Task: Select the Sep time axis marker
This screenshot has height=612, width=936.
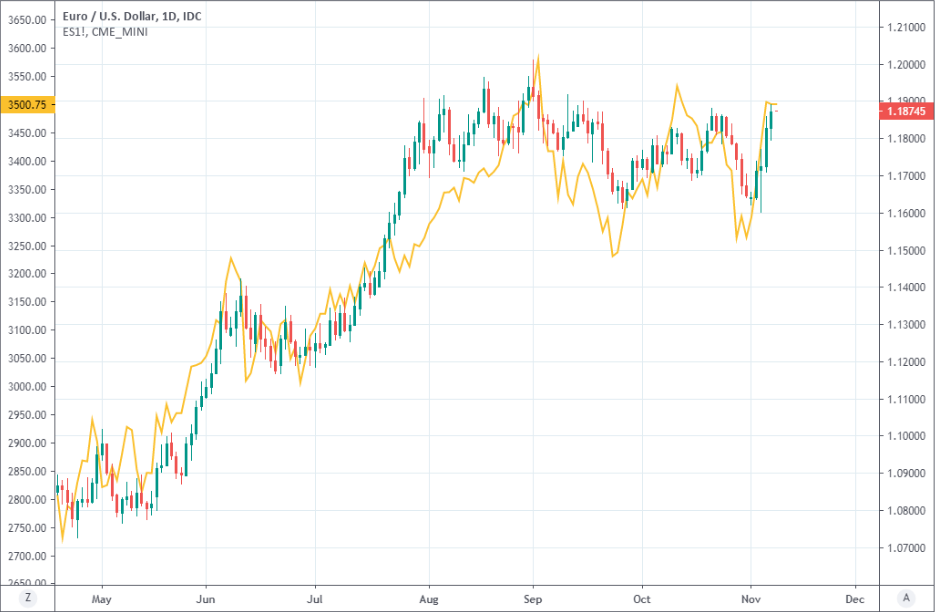Action: click(533, 598)
